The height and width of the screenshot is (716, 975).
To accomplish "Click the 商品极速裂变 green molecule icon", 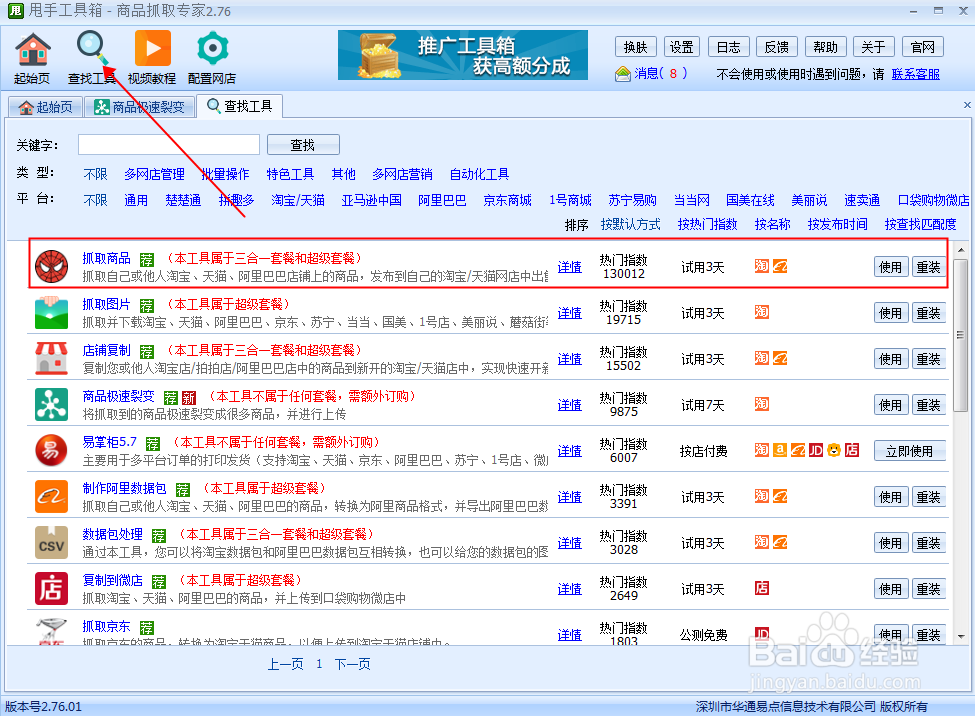I will click(x=52, y=404).
